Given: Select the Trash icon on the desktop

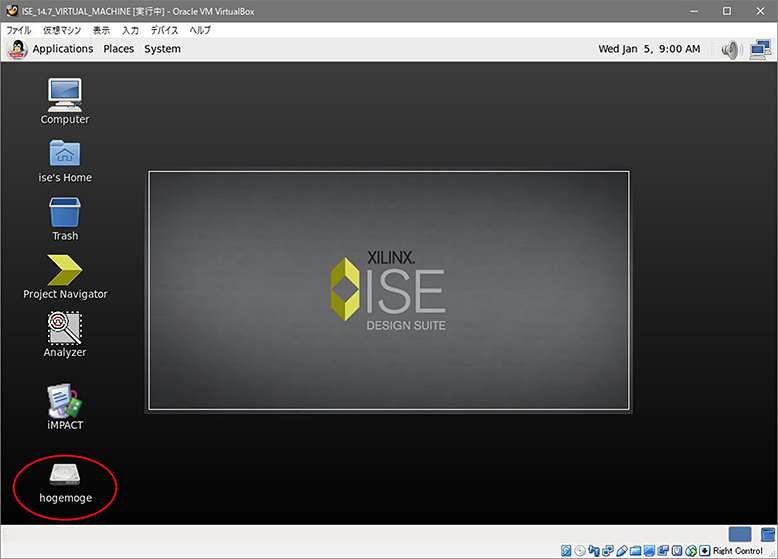Looking at the screenshot, I should 65,219.
